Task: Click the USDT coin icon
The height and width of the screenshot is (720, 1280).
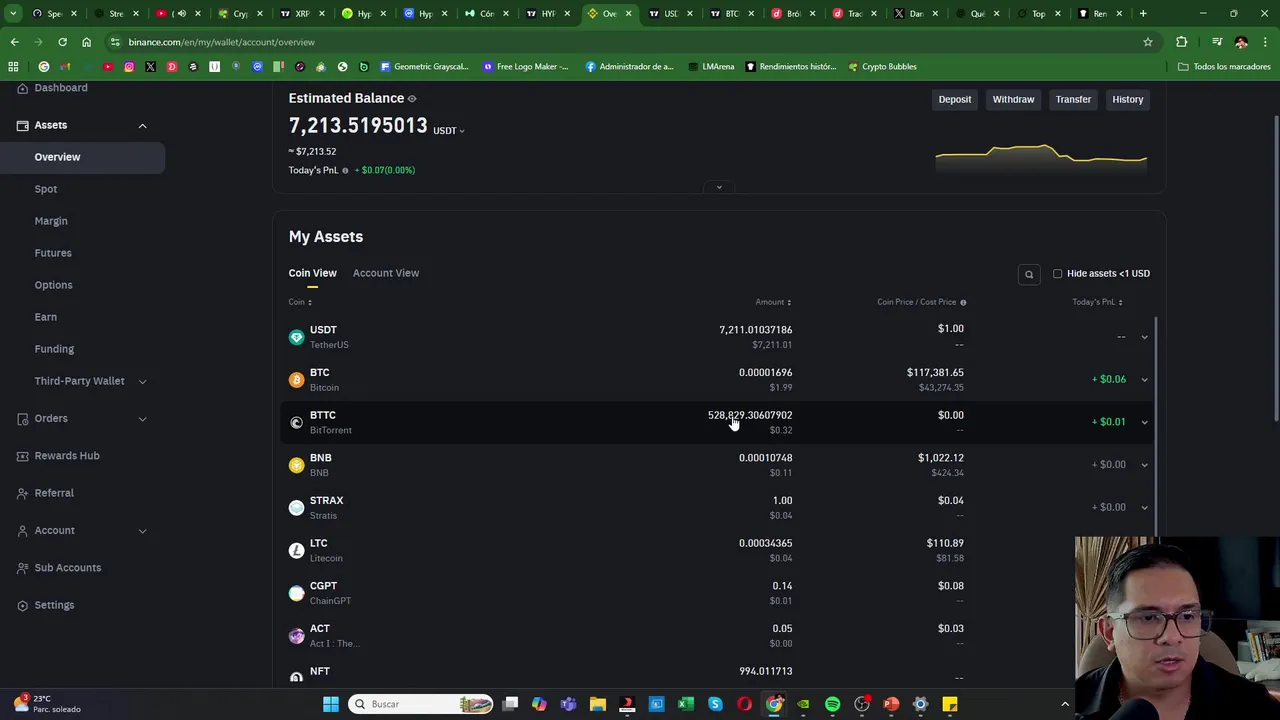Action: pyautogui.click(x=296, y=337)
